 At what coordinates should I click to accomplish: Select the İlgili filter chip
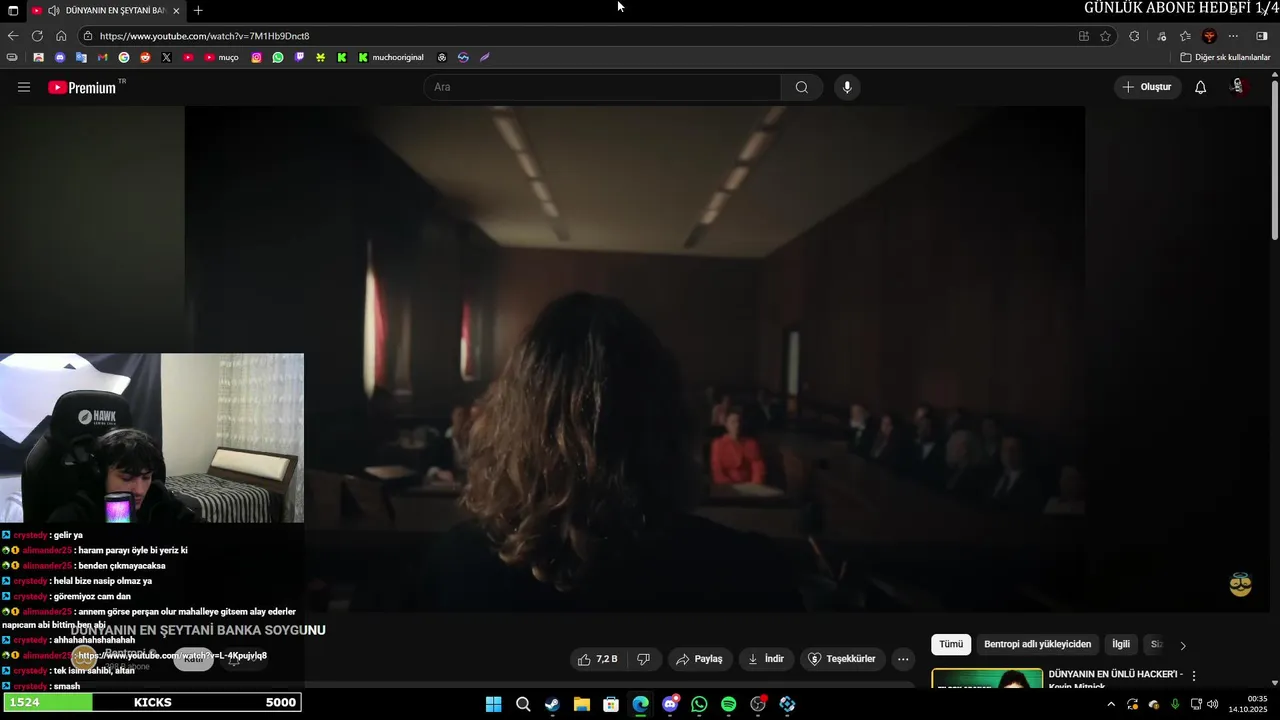(1121, 645)
